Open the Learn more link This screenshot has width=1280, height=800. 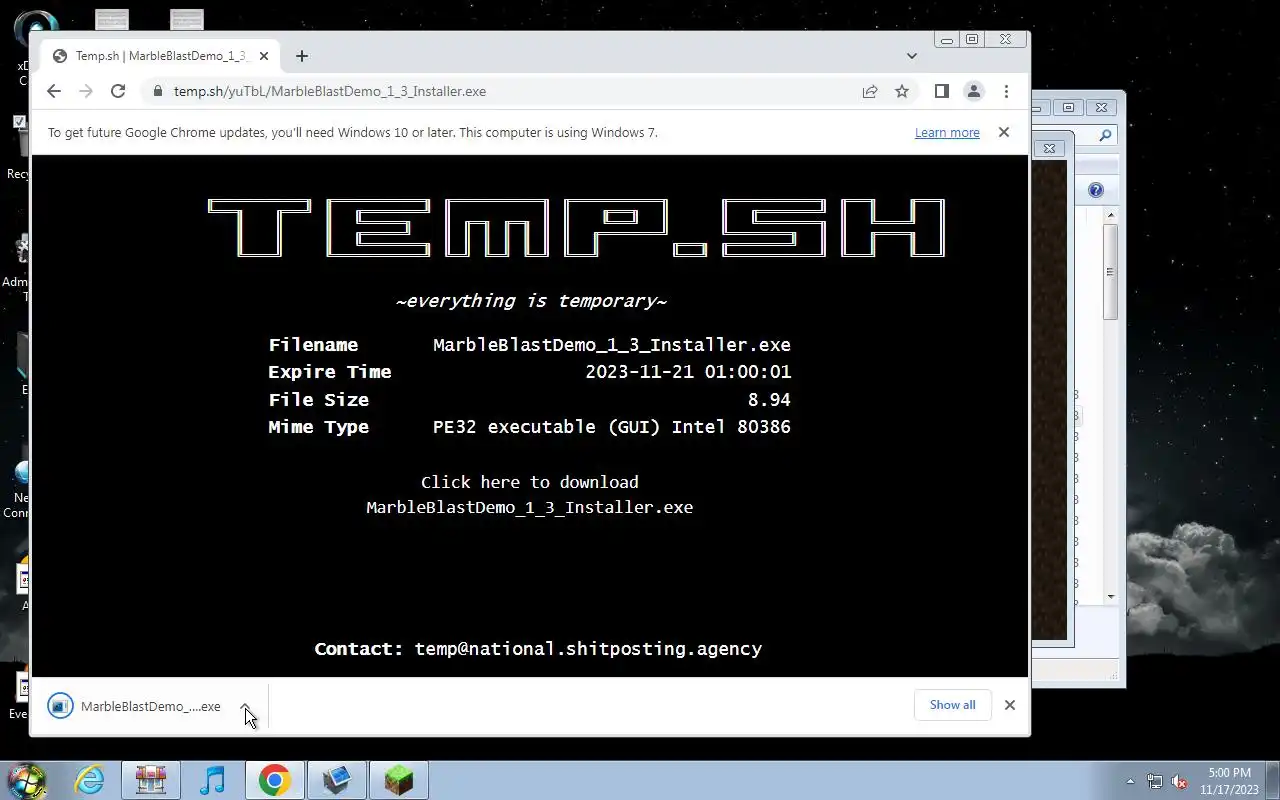947,132
